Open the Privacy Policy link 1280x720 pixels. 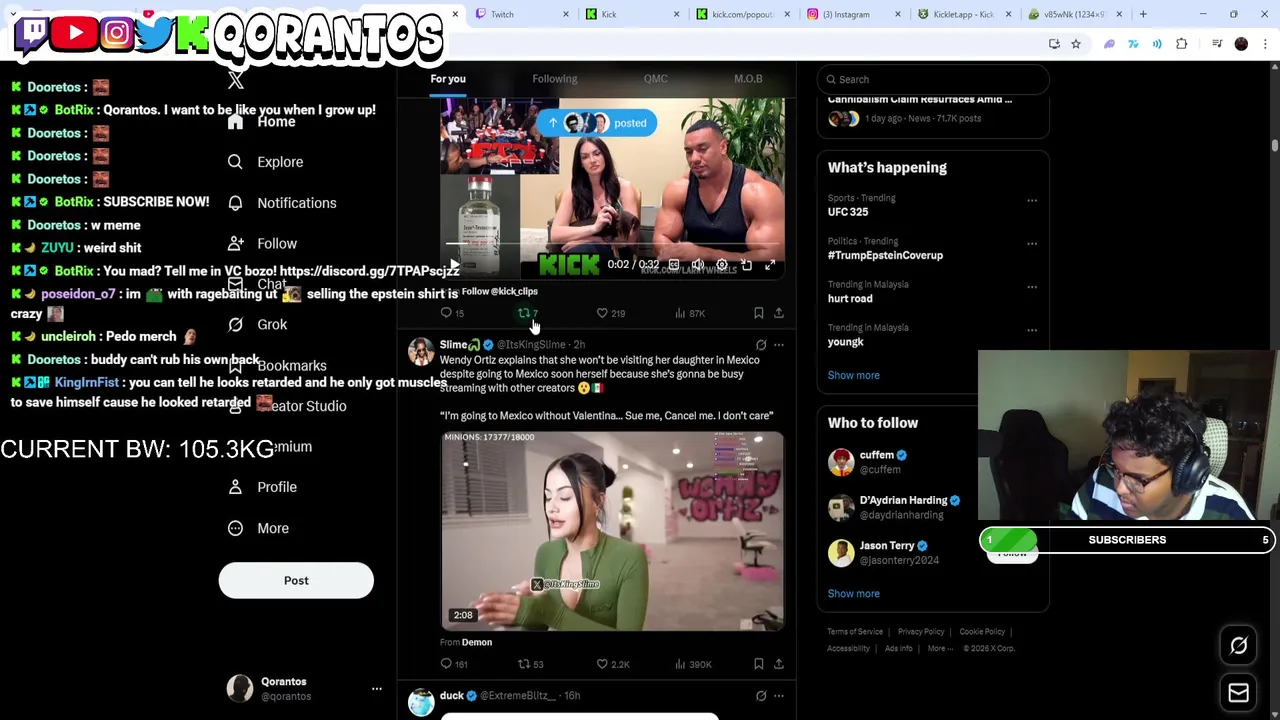(x=921, y=632)
